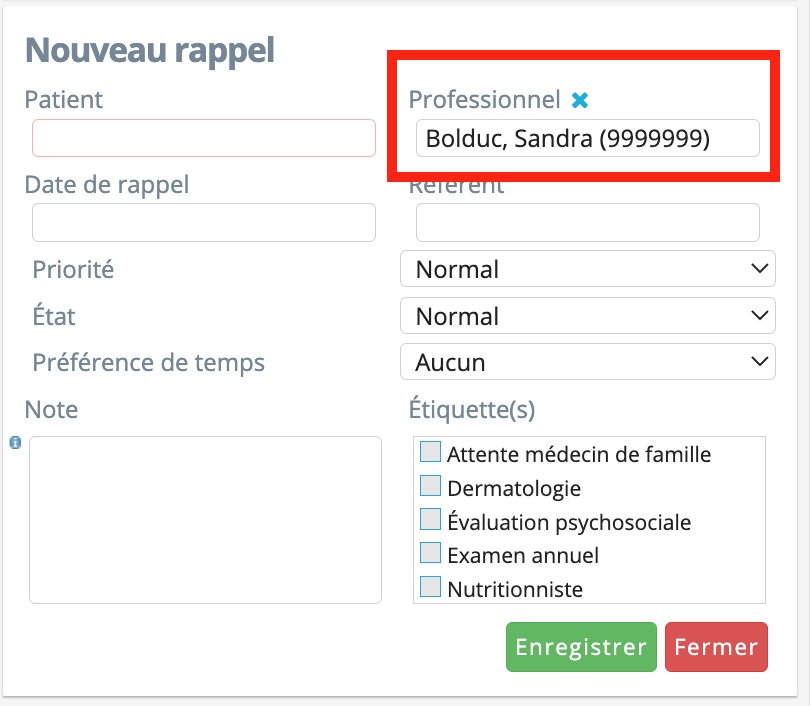Click the Date de rappel field
Viewport: 810px width, 706px height.
pyautogui.click(x=204, y=222)
